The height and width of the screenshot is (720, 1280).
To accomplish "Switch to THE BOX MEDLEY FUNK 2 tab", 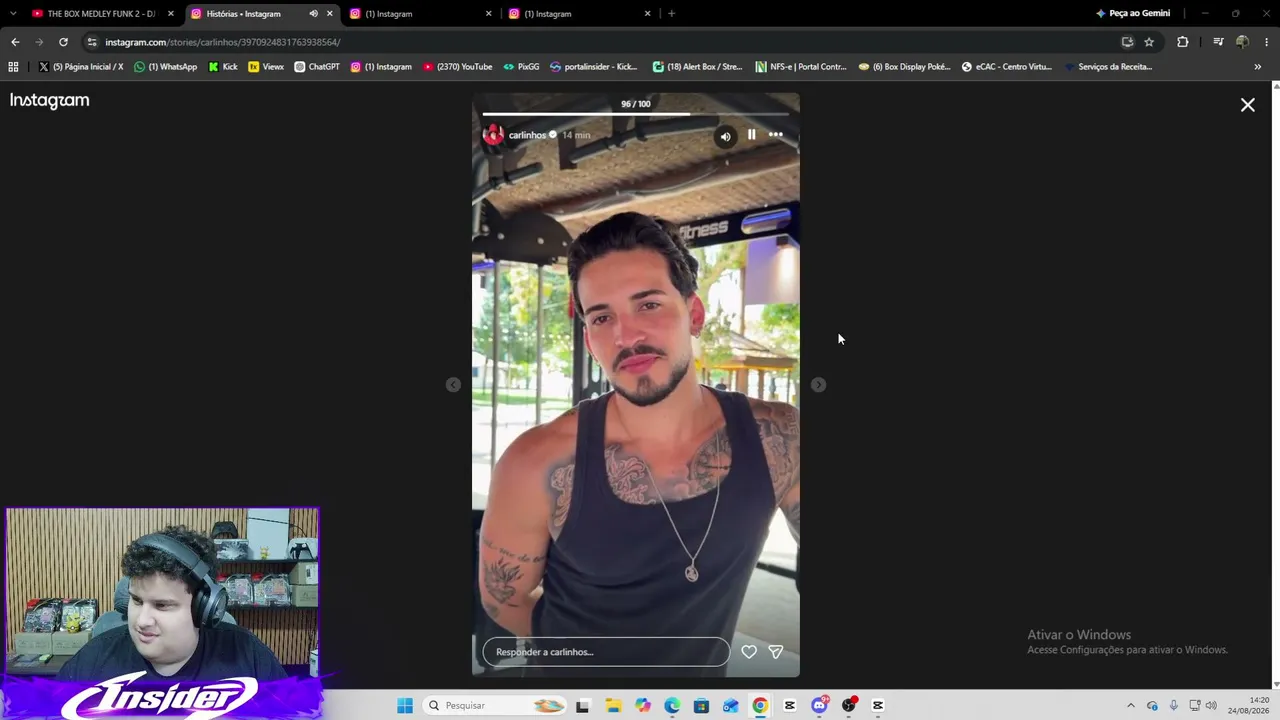I will pyautogui.click(x=101, y=14).
